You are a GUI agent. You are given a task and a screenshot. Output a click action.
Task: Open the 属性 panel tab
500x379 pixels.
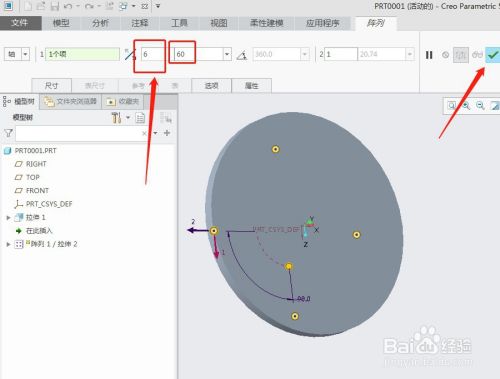point(251,86)
